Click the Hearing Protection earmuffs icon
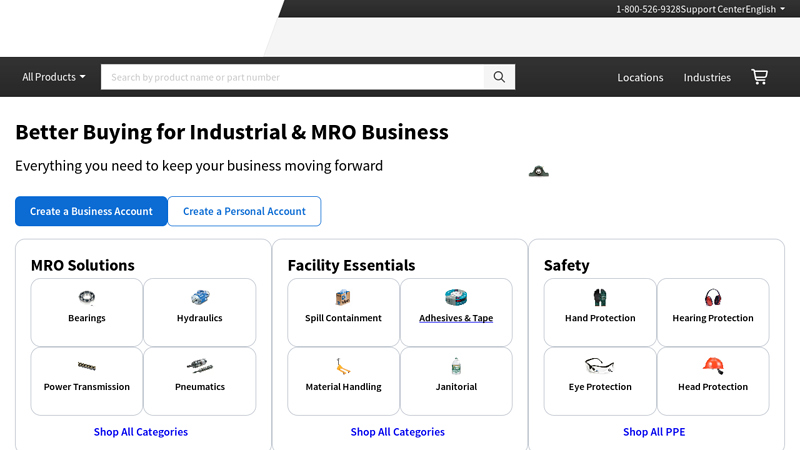The width and height of the screenshot is (800, 450). [x=713, y=297]
